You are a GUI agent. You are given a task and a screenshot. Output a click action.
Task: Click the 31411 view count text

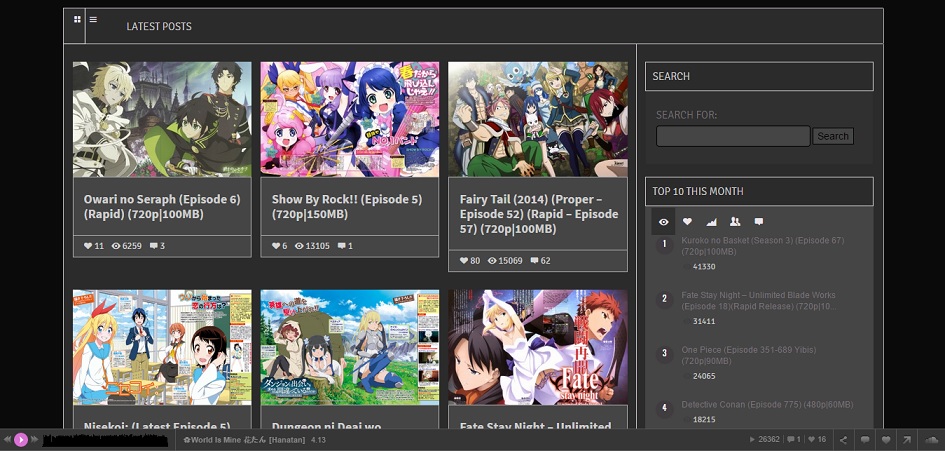point(704,321)
